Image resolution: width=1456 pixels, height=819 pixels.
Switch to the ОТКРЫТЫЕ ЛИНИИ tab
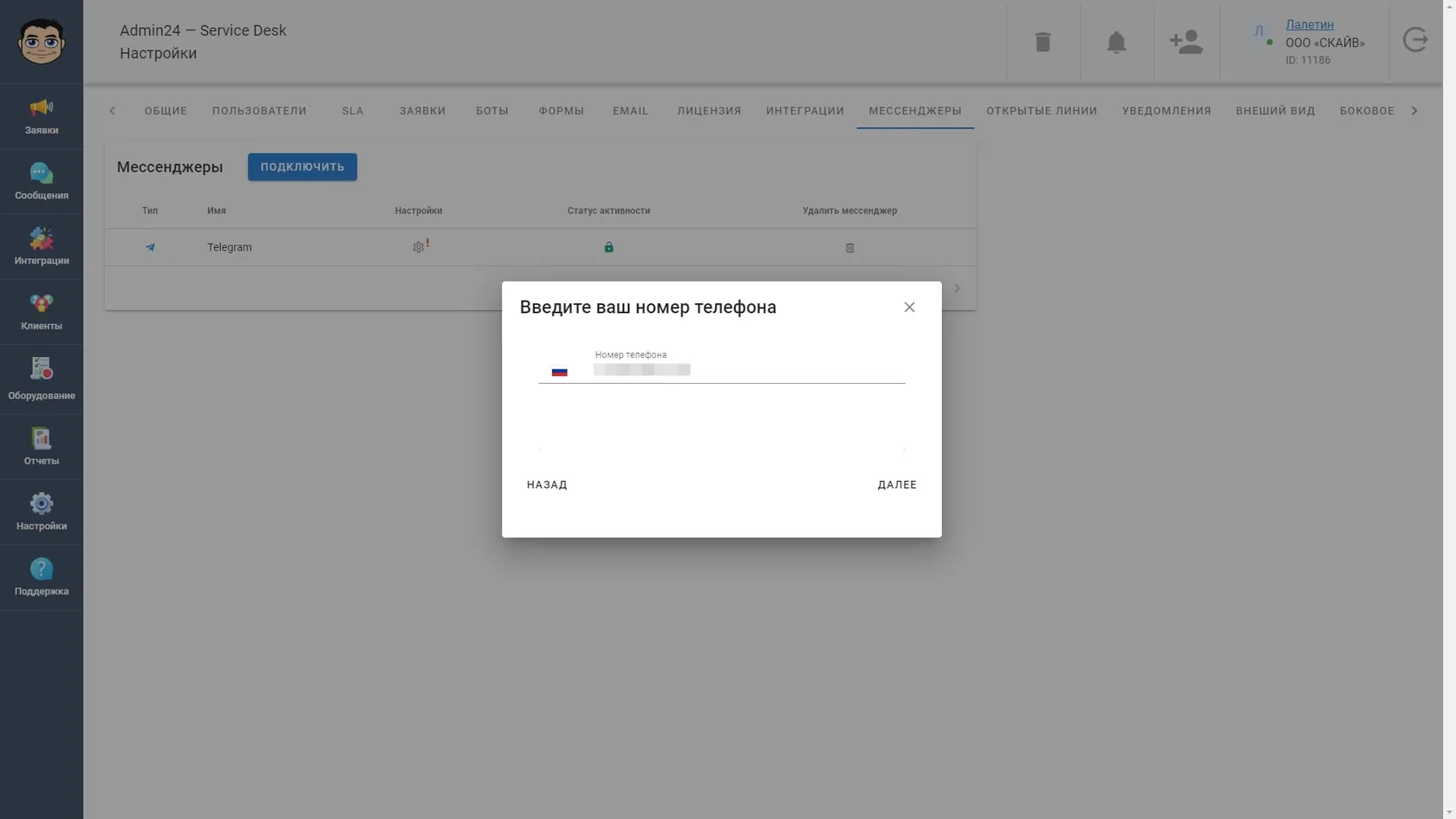coord(1042,111)
